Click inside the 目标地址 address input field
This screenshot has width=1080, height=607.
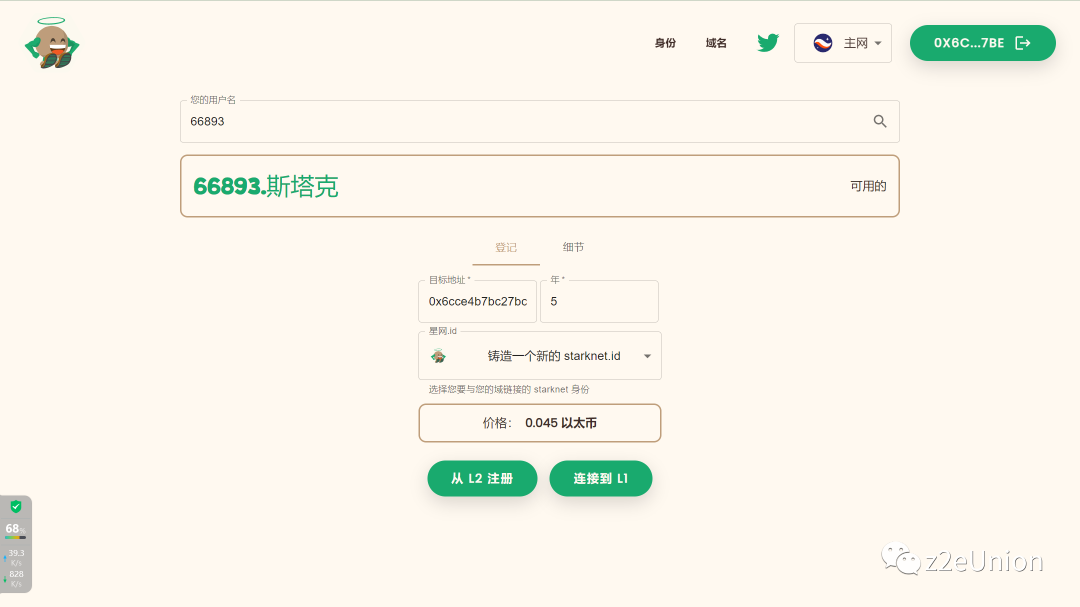478,301
